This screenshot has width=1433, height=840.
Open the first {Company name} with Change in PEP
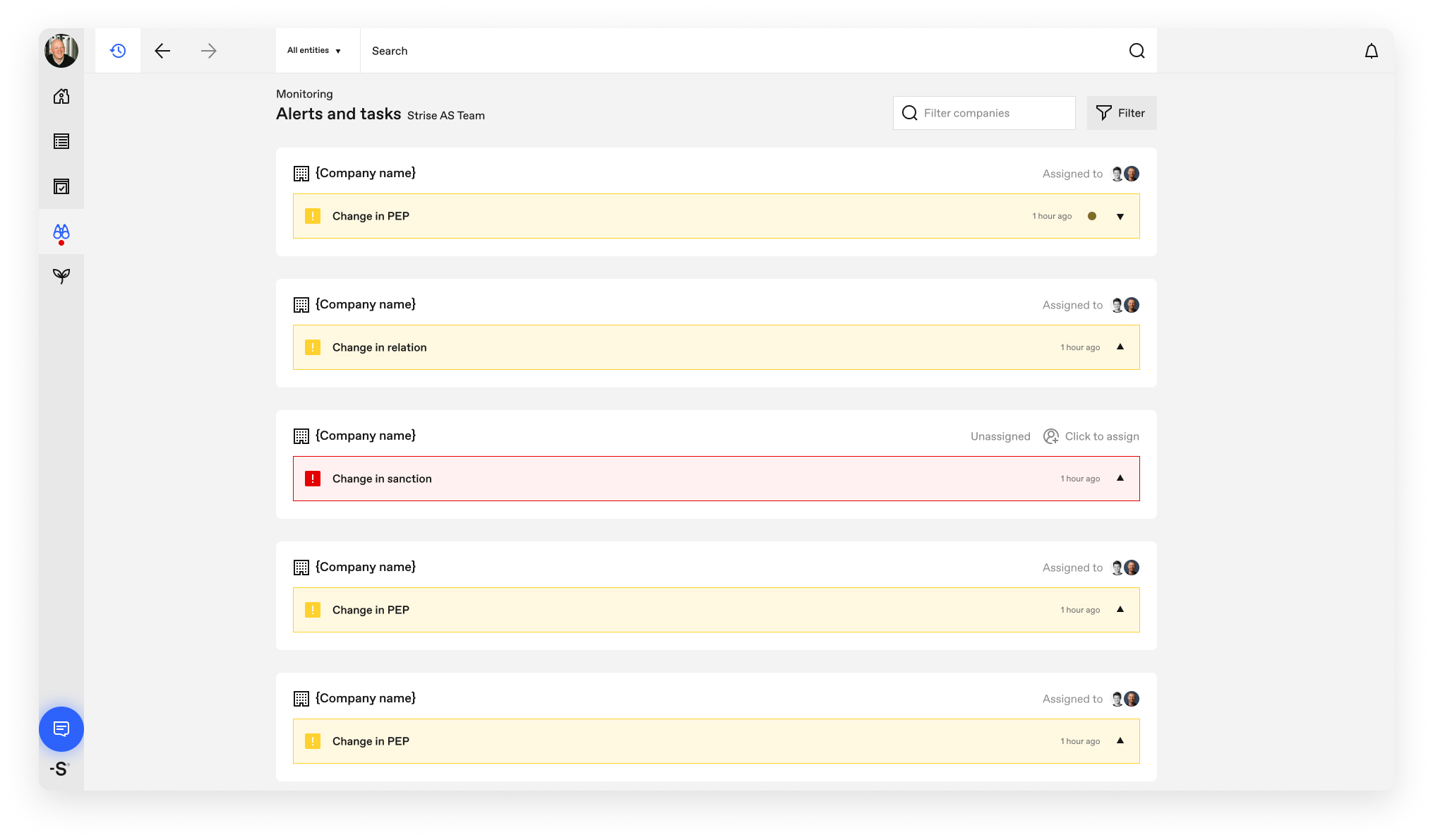point(366,173)
